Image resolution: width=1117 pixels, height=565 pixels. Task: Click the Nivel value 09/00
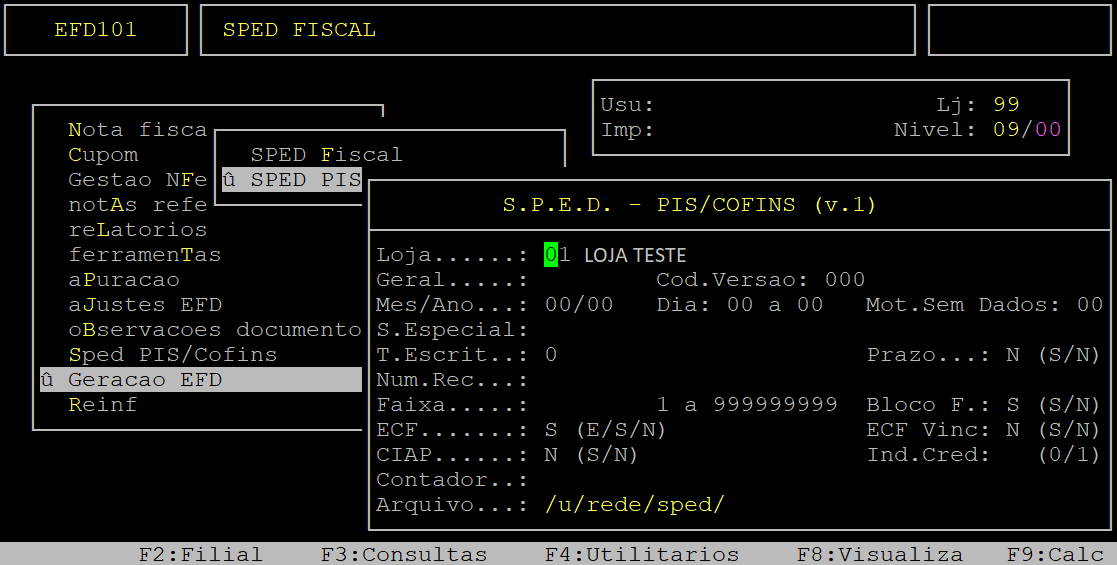tap(1027, 130)
